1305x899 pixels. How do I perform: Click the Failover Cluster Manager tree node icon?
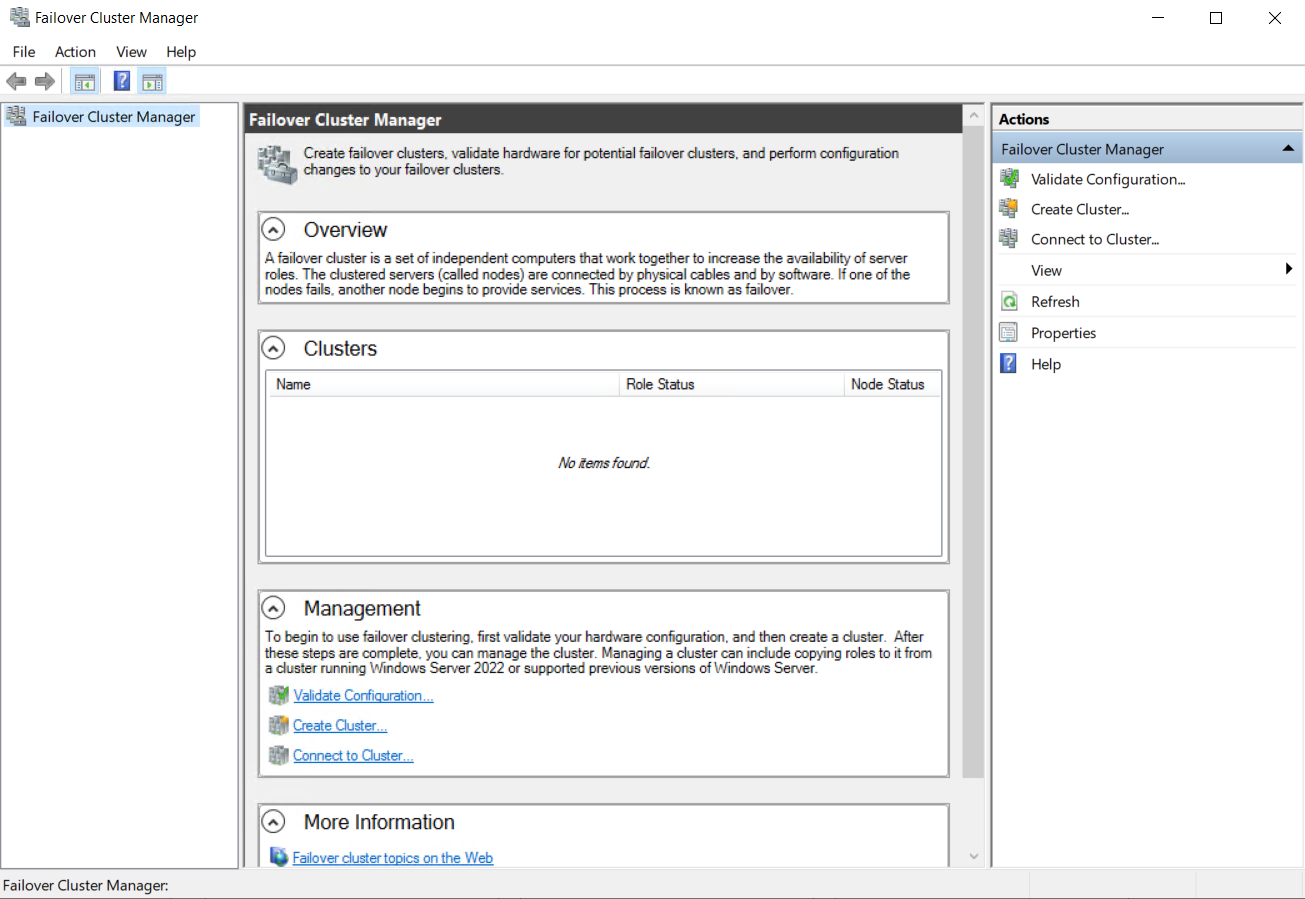(x=16, y=116)
